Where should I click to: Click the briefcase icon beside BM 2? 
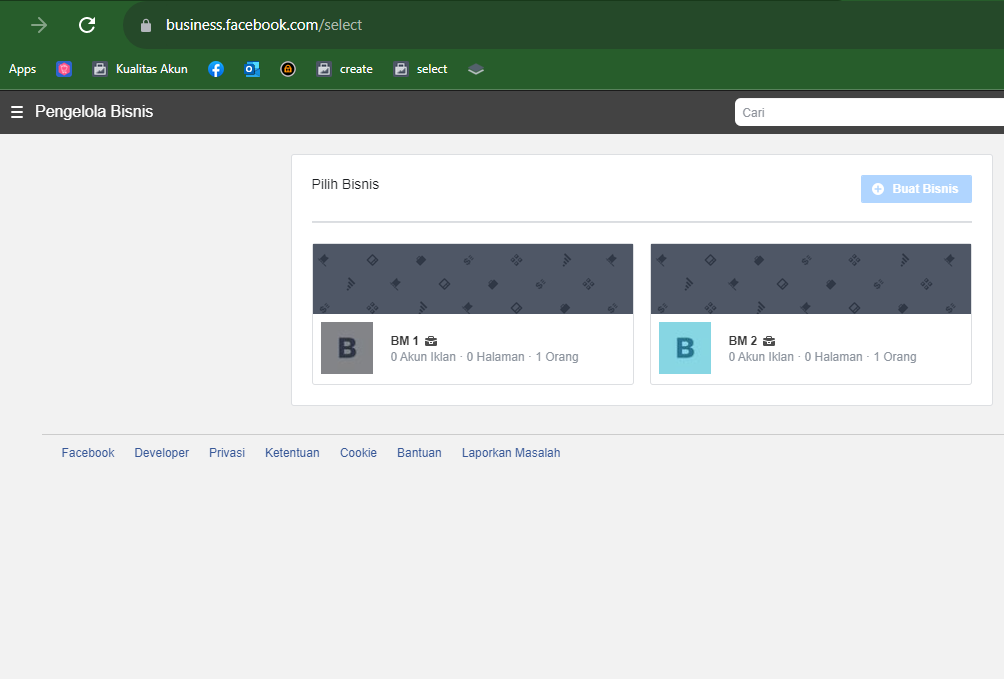click(x=769, y=341)
